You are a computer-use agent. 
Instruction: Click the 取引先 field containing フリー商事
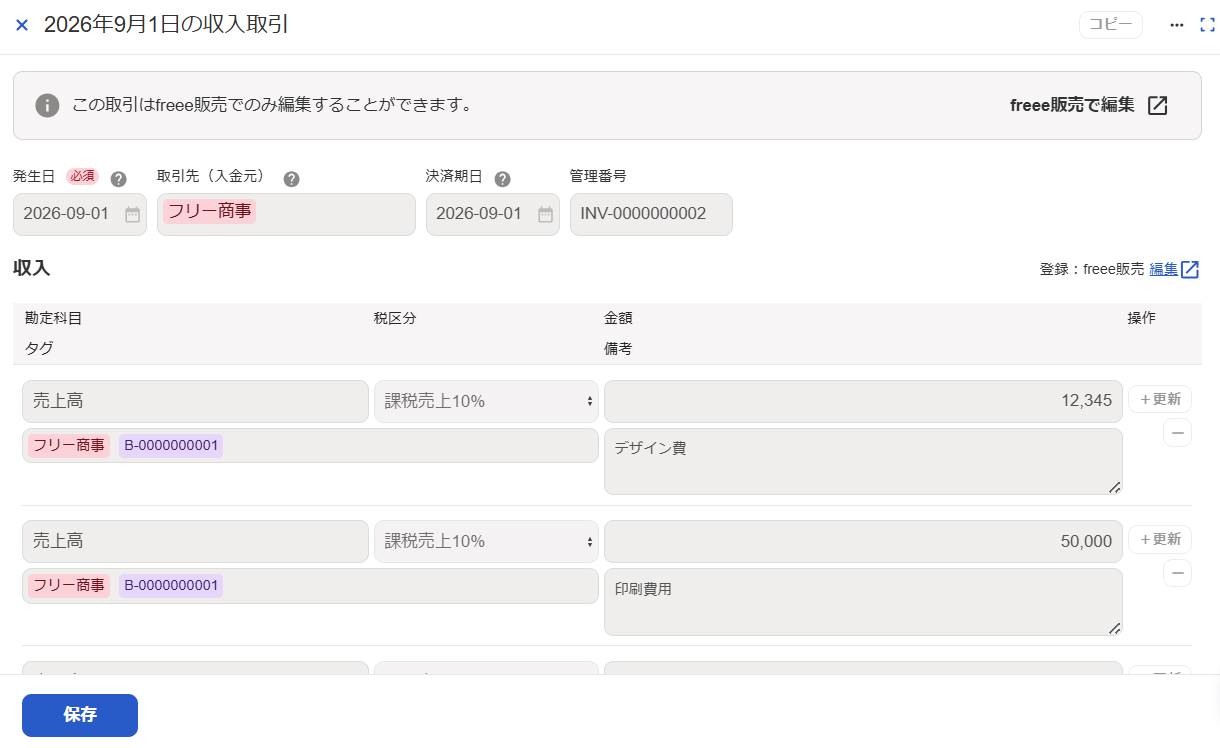click(286, 214)
